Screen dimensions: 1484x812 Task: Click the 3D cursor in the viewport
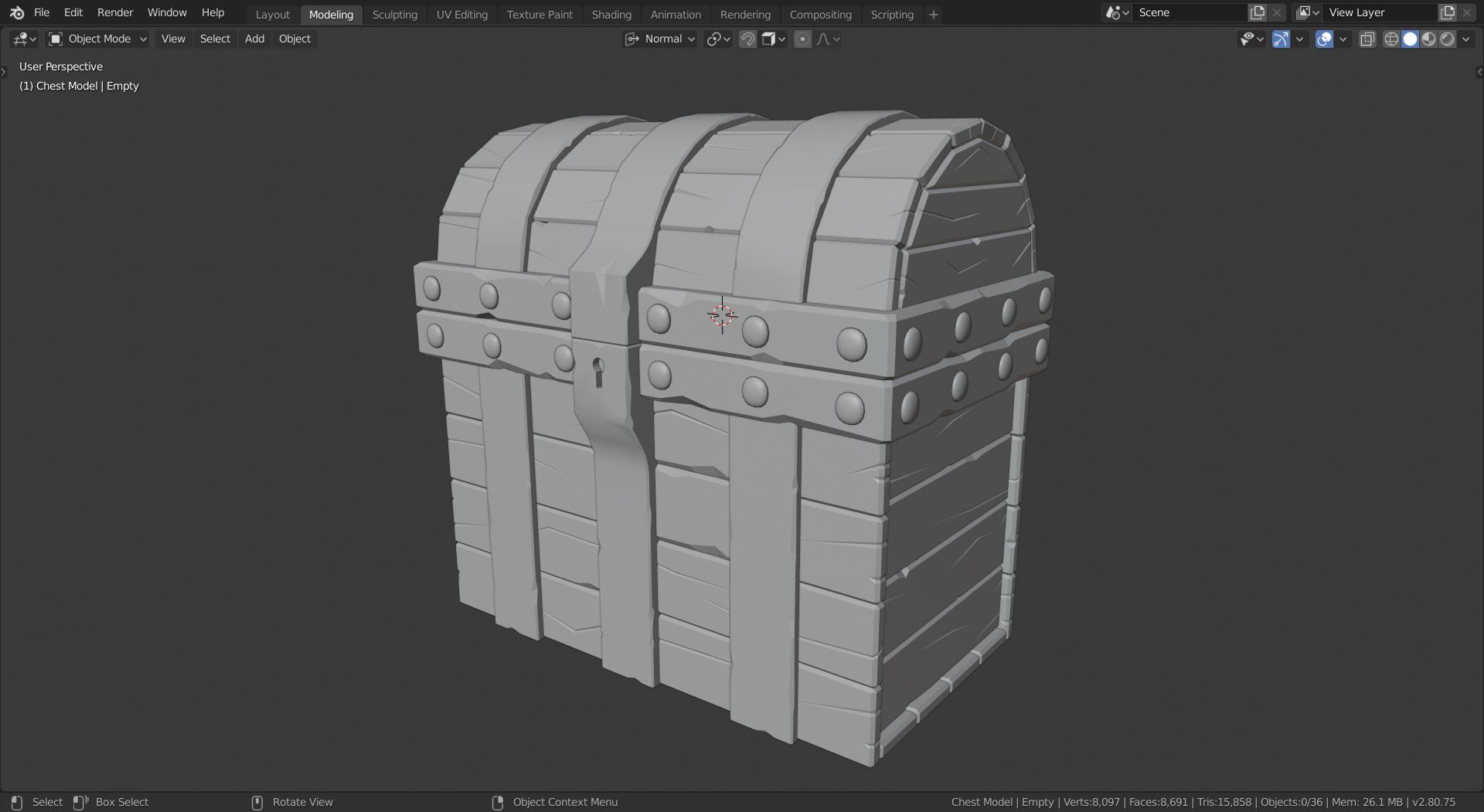click(722, 315)
